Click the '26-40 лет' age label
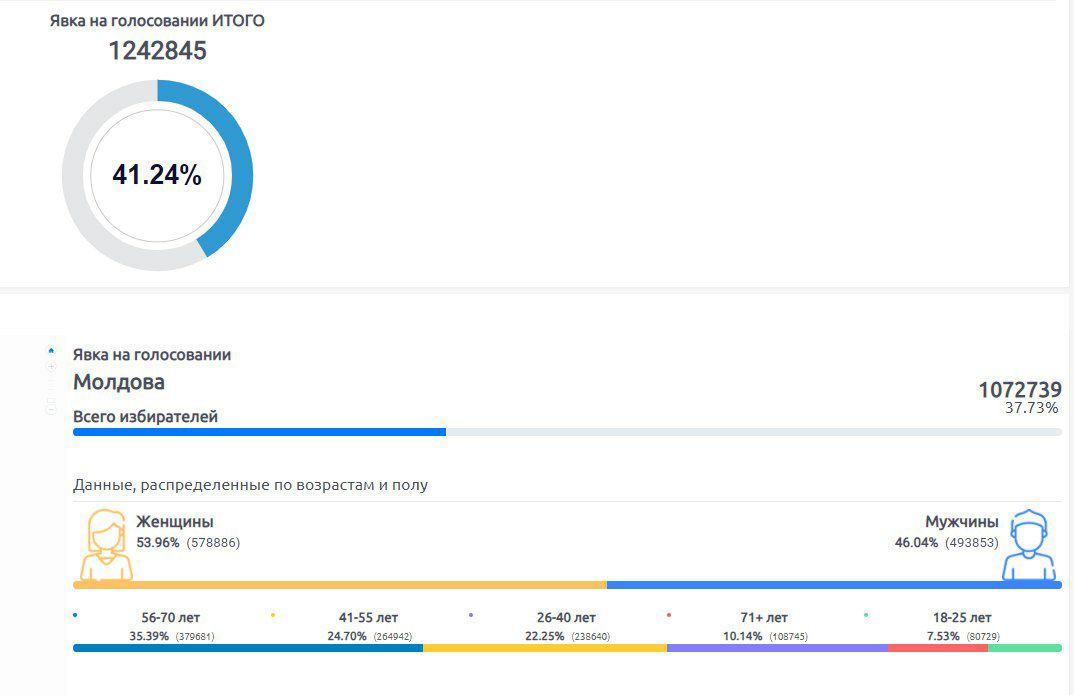1074x695 pixels. pyautogui.click(x=566, y=618)
